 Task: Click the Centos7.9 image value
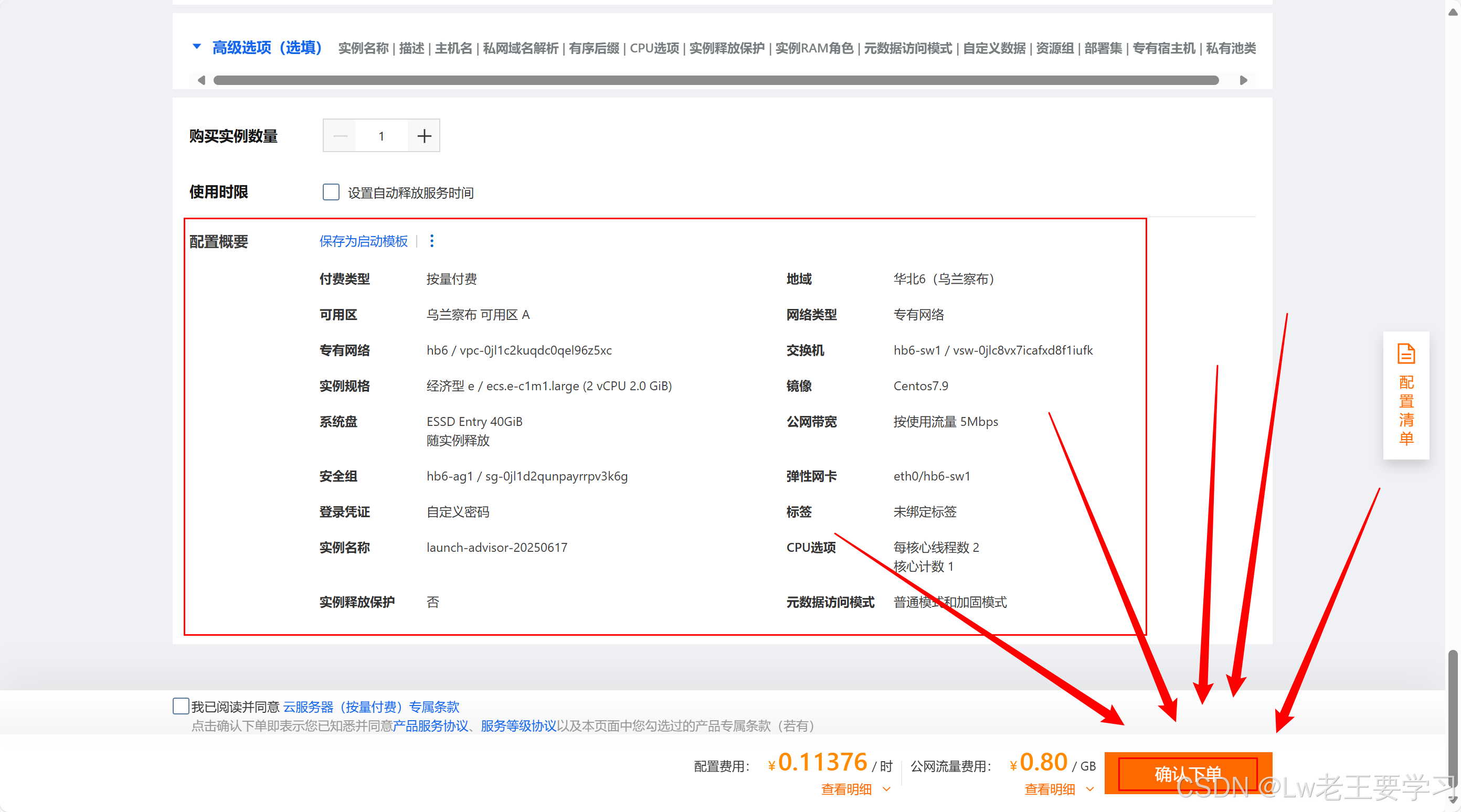[x=920, y=386]
